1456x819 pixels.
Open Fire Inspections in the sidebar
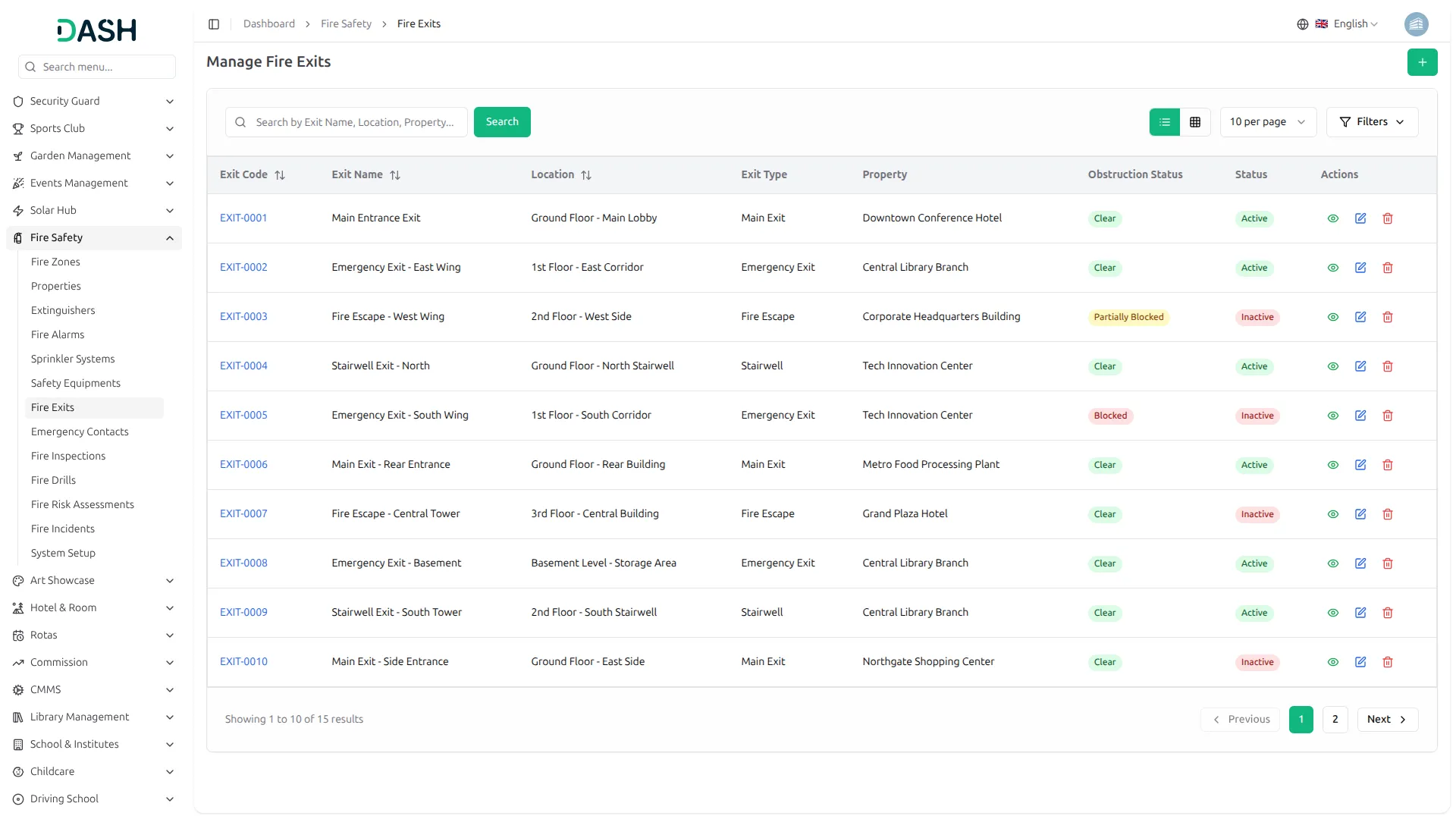tap(68, 456)
